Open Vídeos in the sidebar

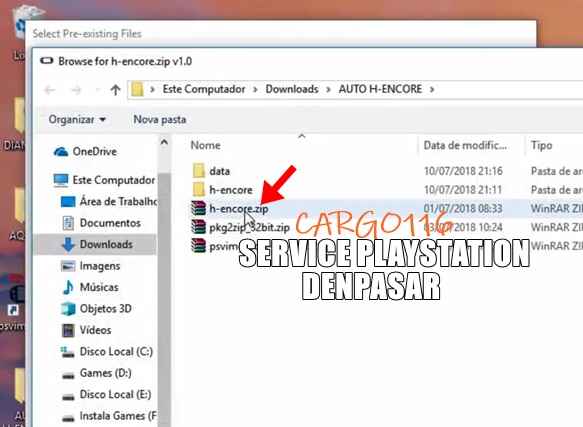coord(95,330)
